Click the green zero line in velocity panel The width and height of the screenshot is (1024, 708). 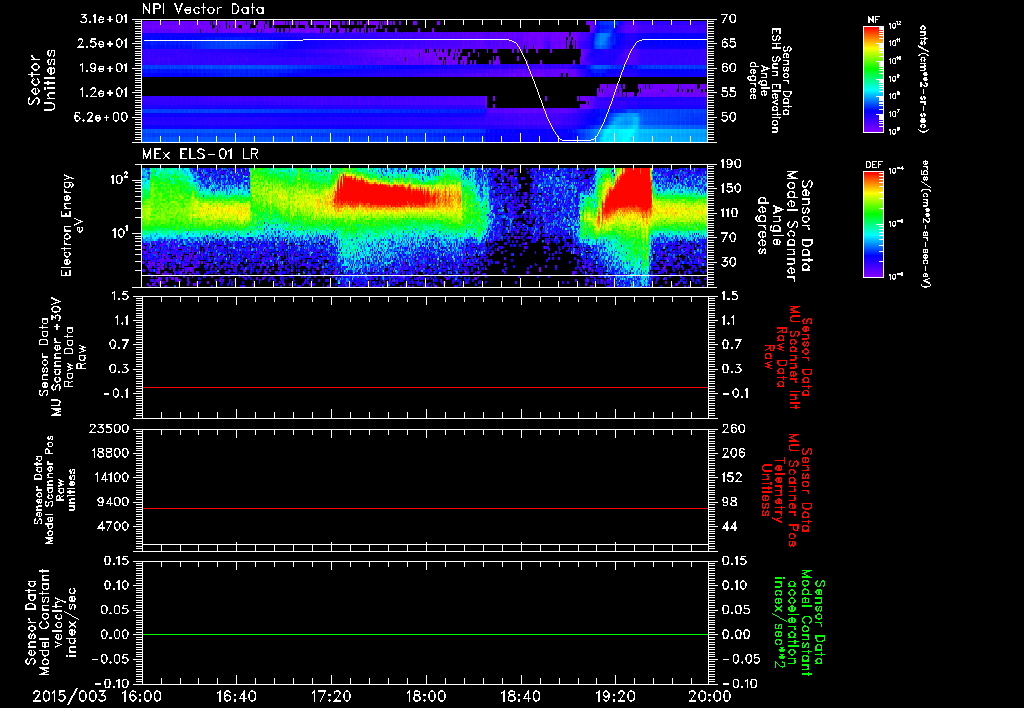click(424, 634)
